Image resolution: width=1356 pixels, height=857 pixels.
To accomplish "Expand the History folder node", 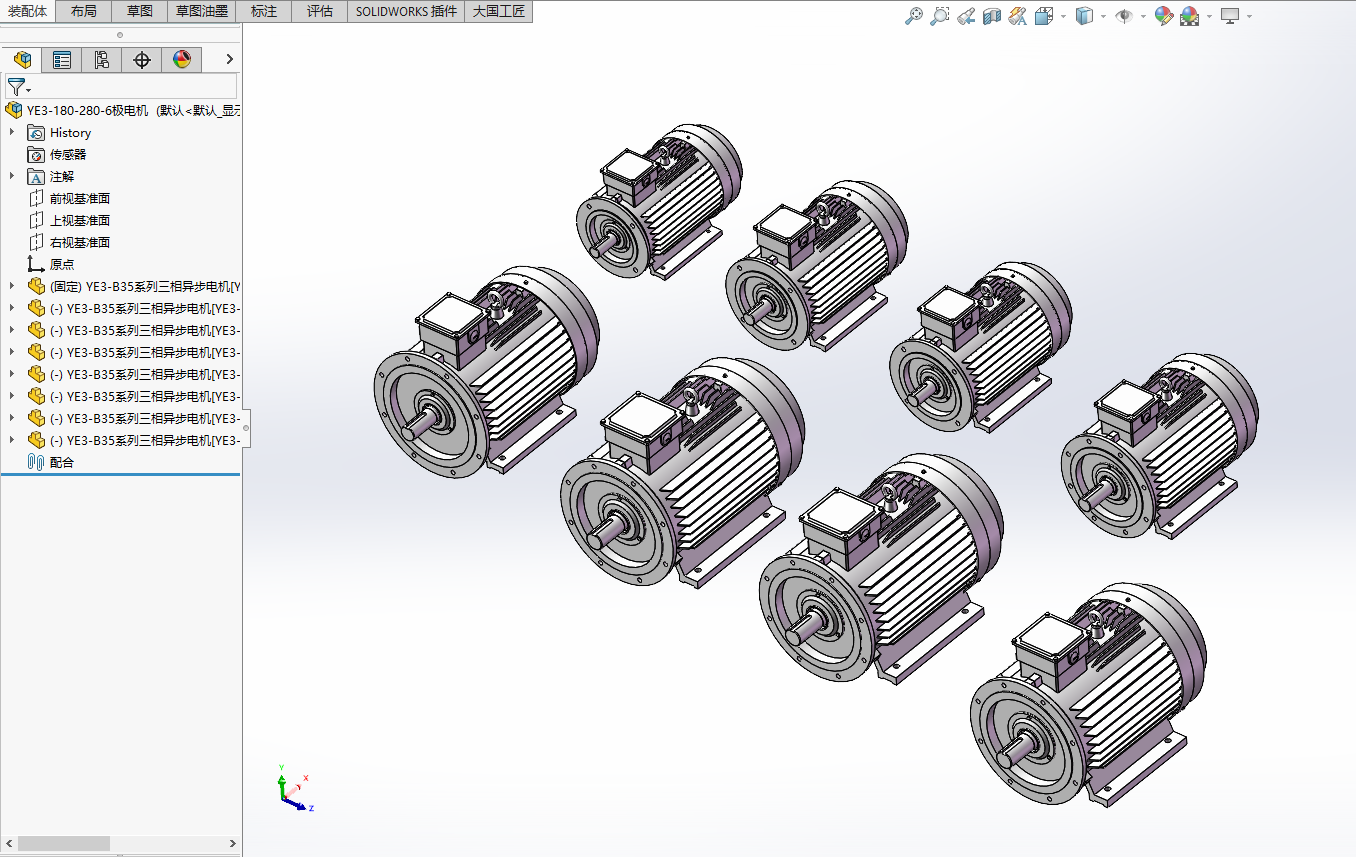I will 12,132.
